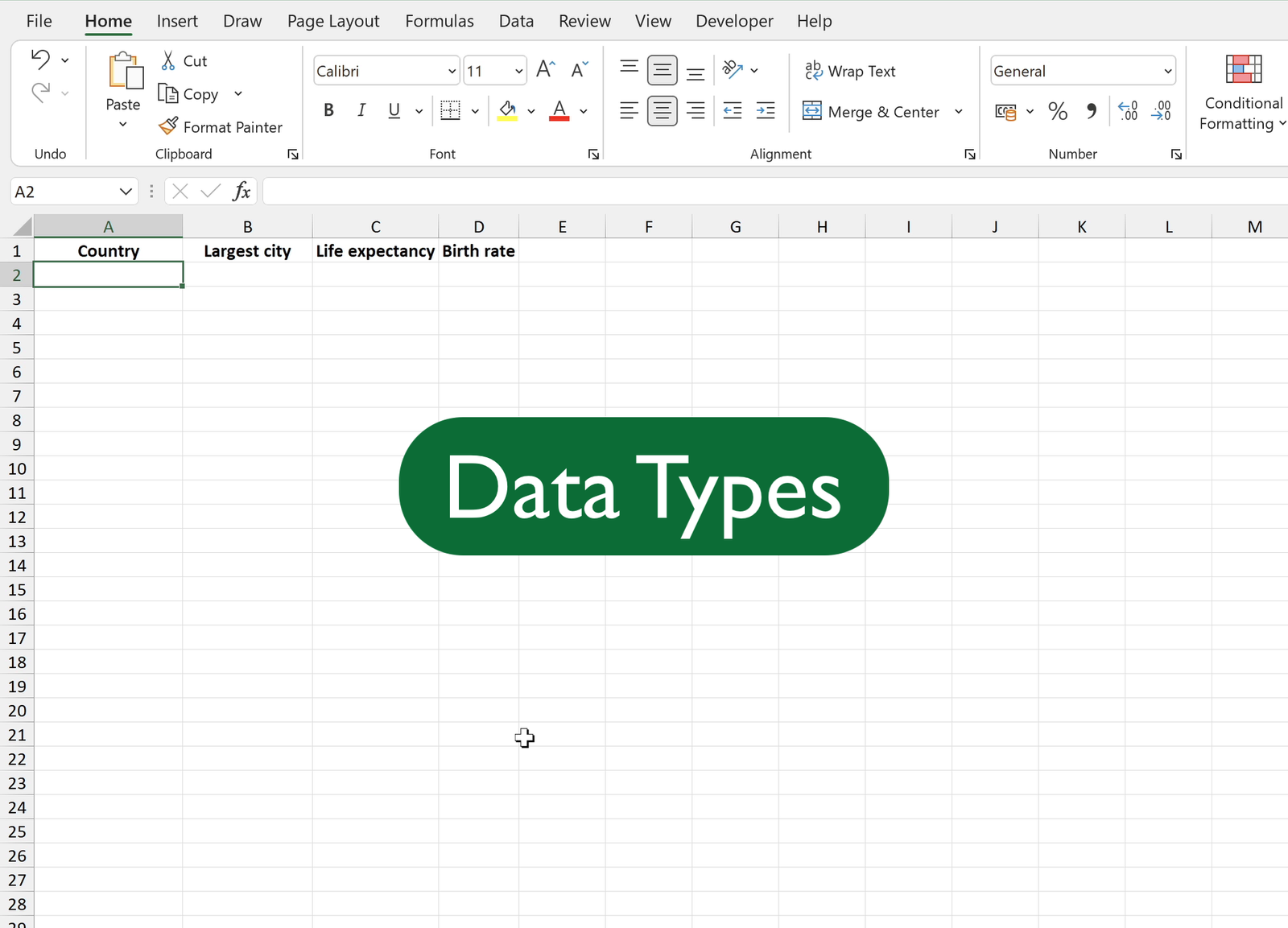Click the Increase Font Size icon
This screenshot has width=1288, height=928.
pos(545,70)
